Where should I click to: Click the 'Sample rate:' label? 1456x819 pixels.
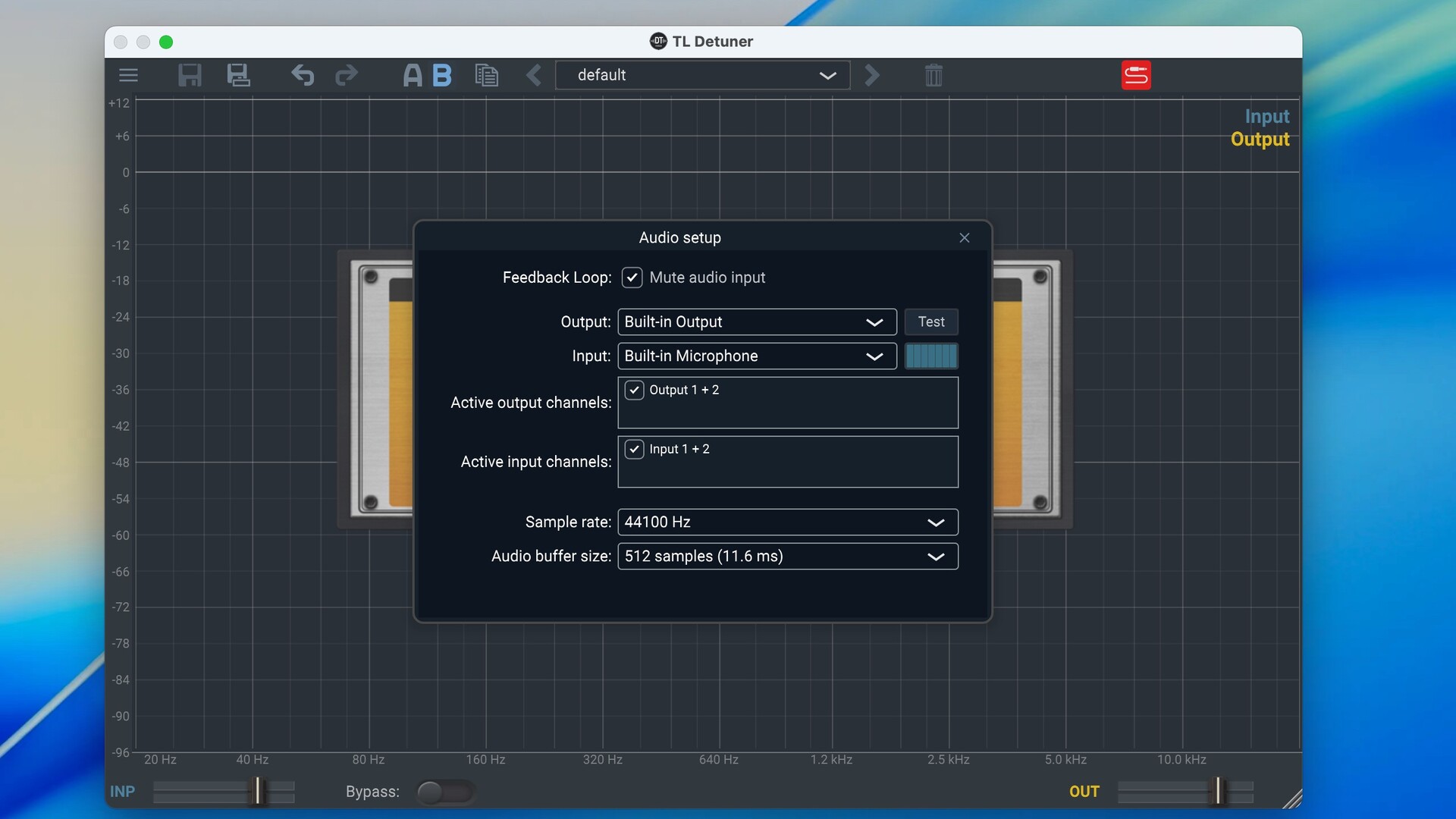click(x=568, y=522)
